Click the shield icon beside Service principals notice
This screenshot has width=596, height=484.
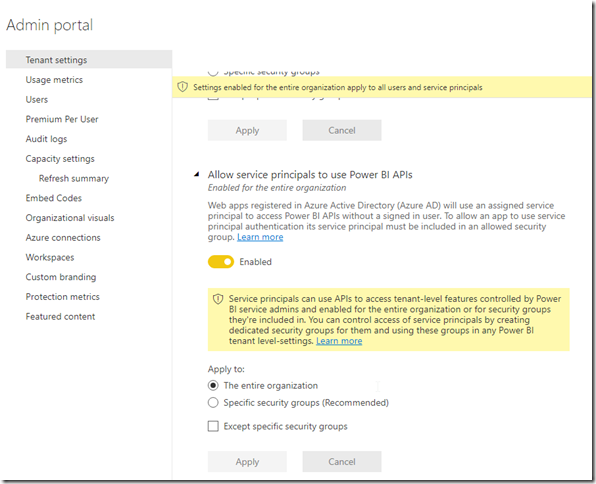click(218, 299)
